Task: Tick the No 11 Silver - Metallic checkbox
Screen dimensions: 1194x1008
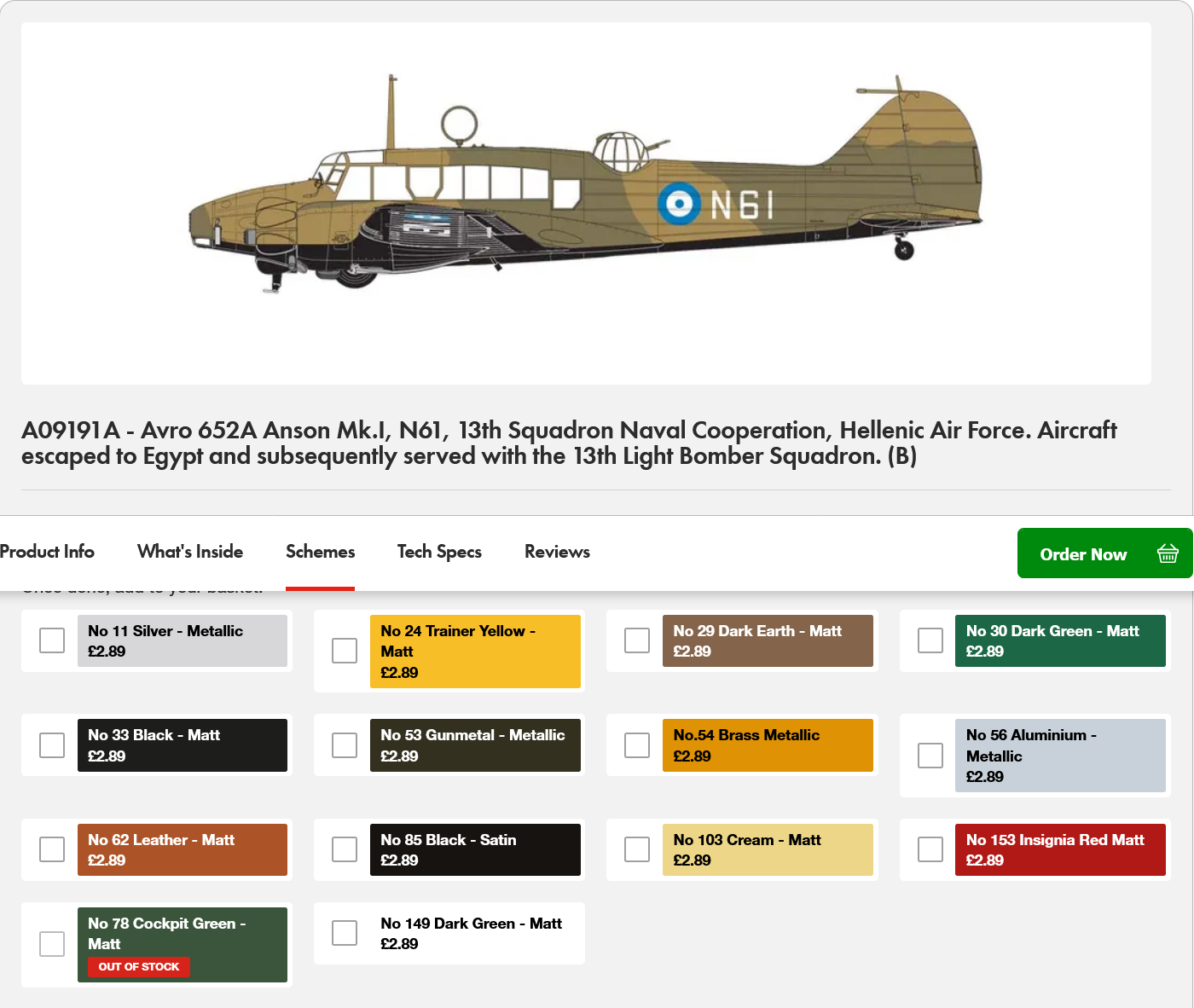Action: 52,640
